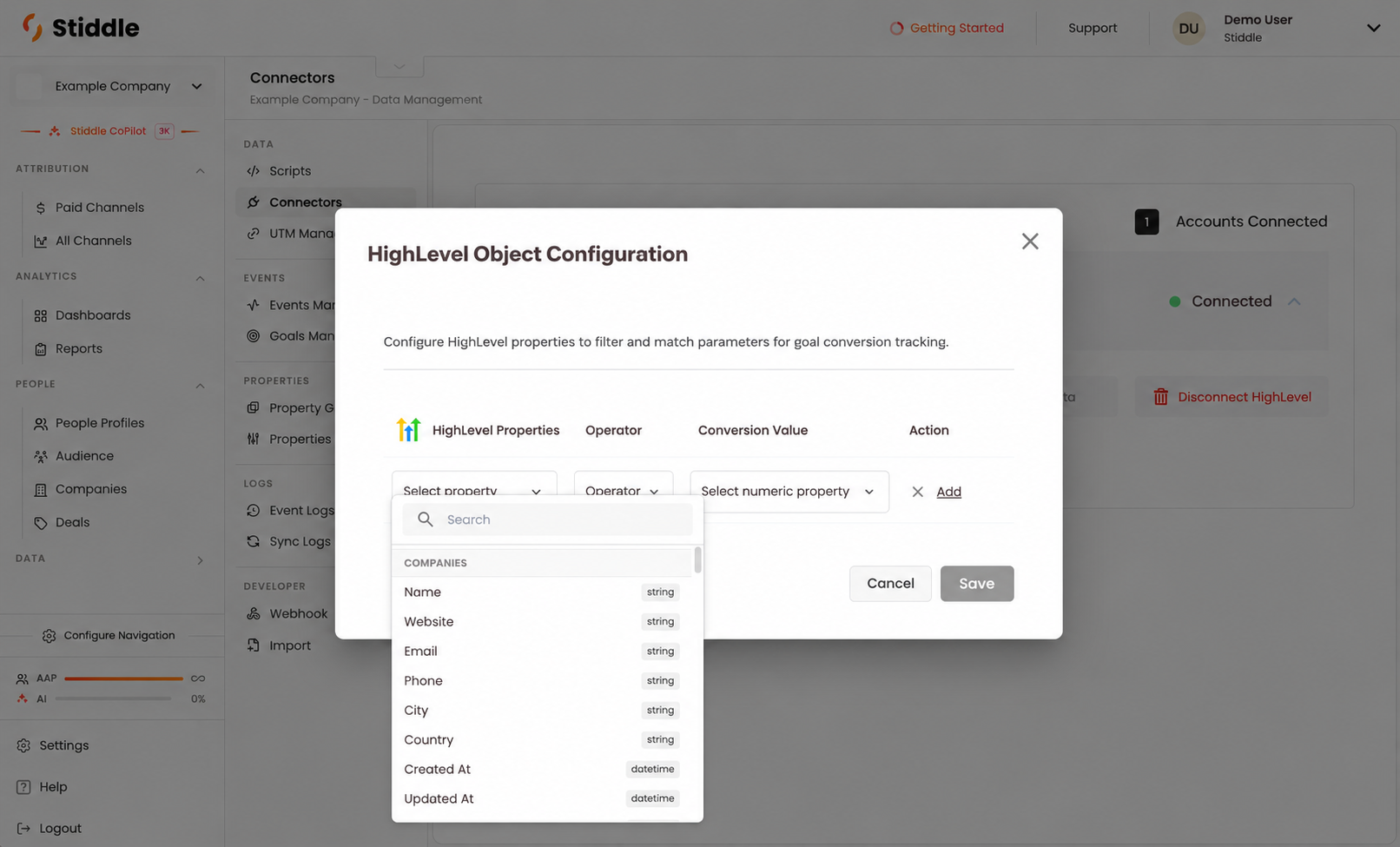1400x847 pixels.
Task: Expand the Example Company selector
Action: tap(111, 86)
